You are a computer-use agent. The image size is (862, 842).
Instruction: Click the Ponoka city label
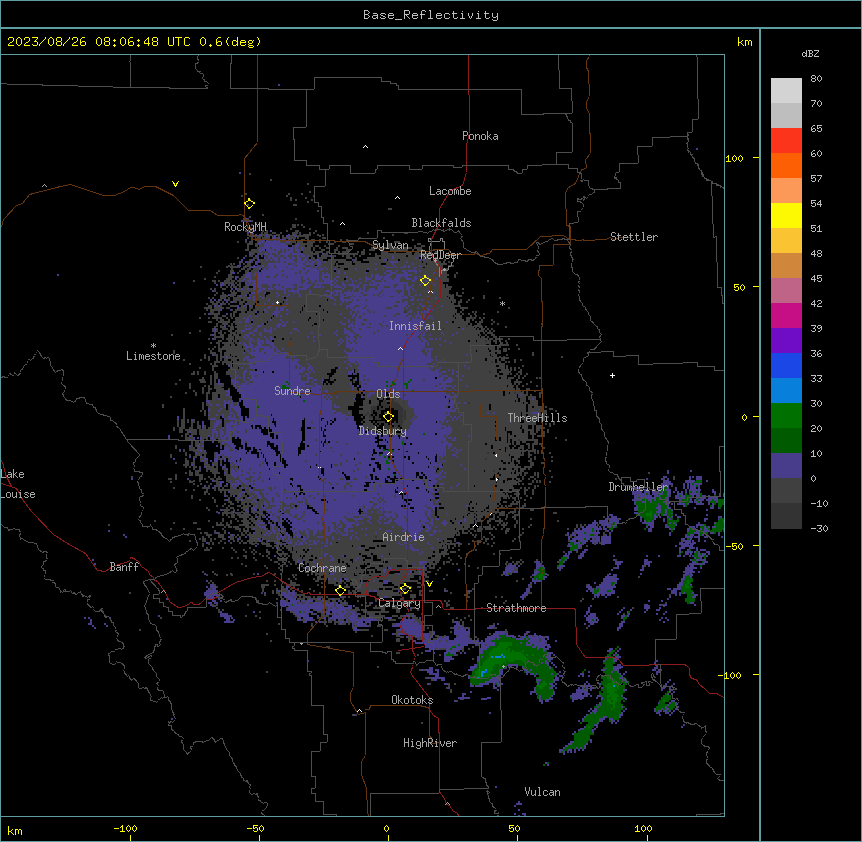480,136
